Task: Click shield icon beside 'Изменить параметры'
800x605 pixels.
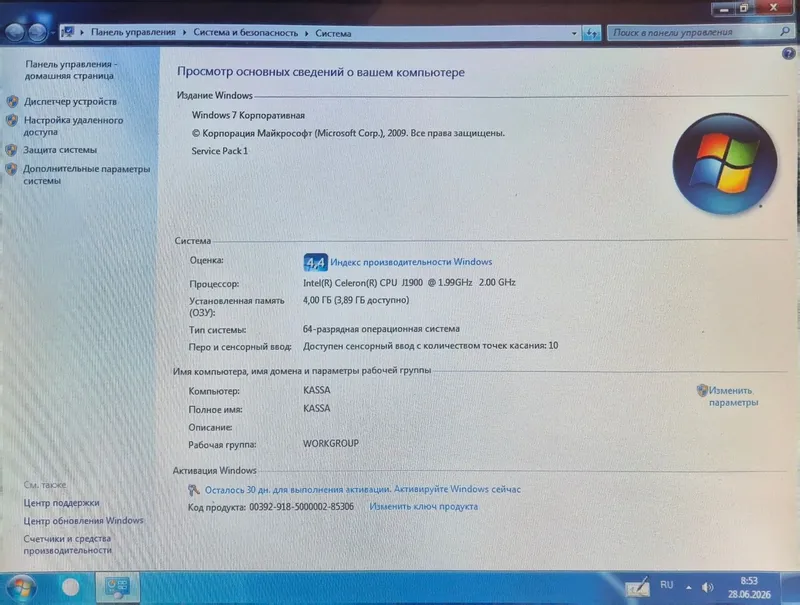Action: click(x=702, y=391)
